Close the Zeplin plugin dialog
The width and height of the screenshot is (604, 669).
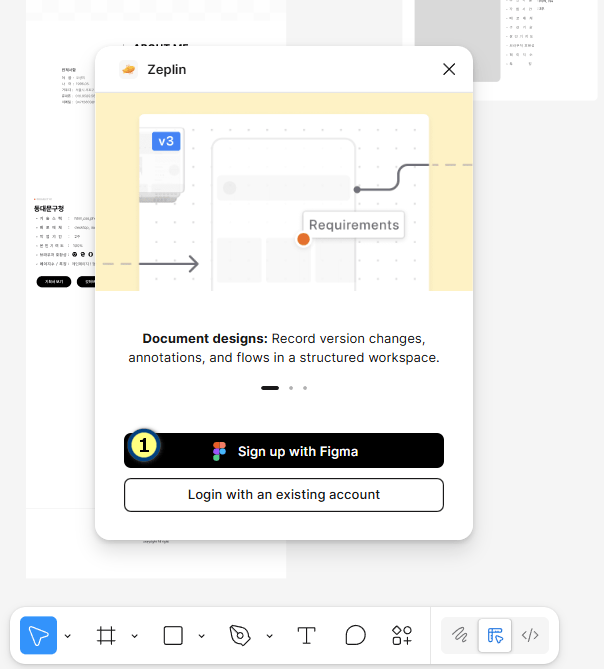pyautogui.click(x=449, y=69)
